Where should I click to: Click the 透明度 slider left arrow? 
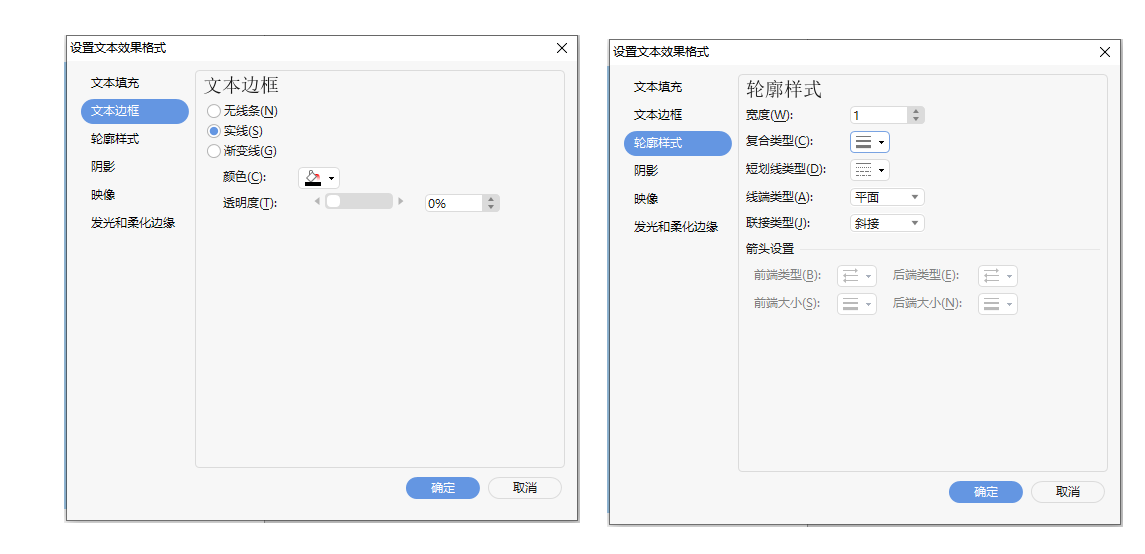coord(317,201)
